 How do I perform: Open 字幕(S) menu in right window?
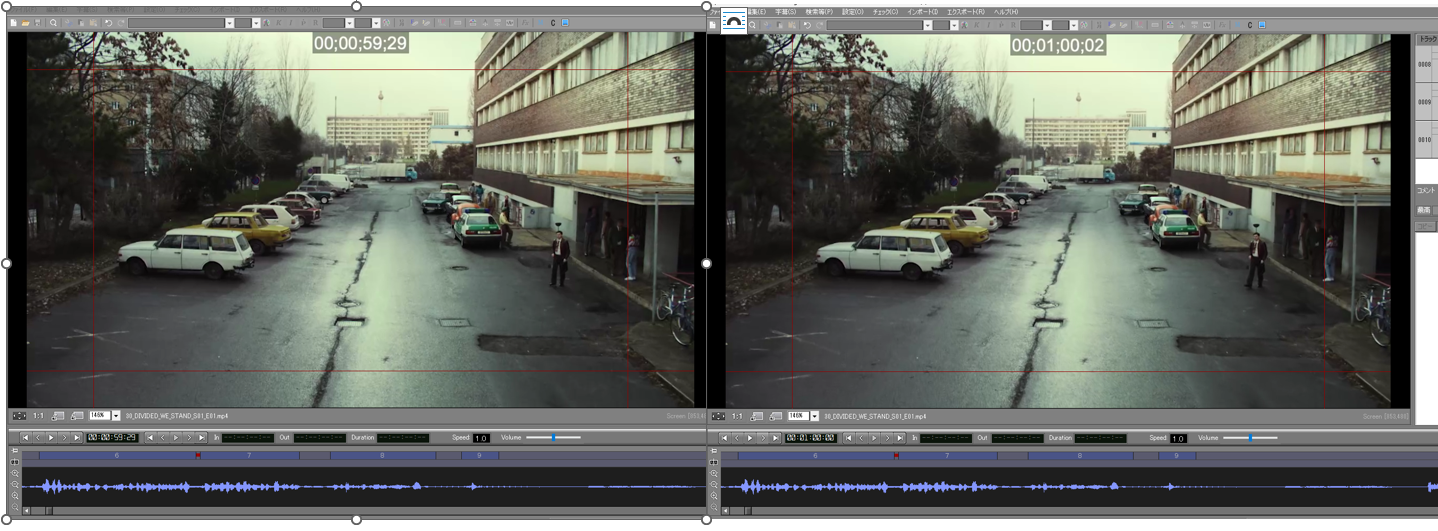pos(785,12)
